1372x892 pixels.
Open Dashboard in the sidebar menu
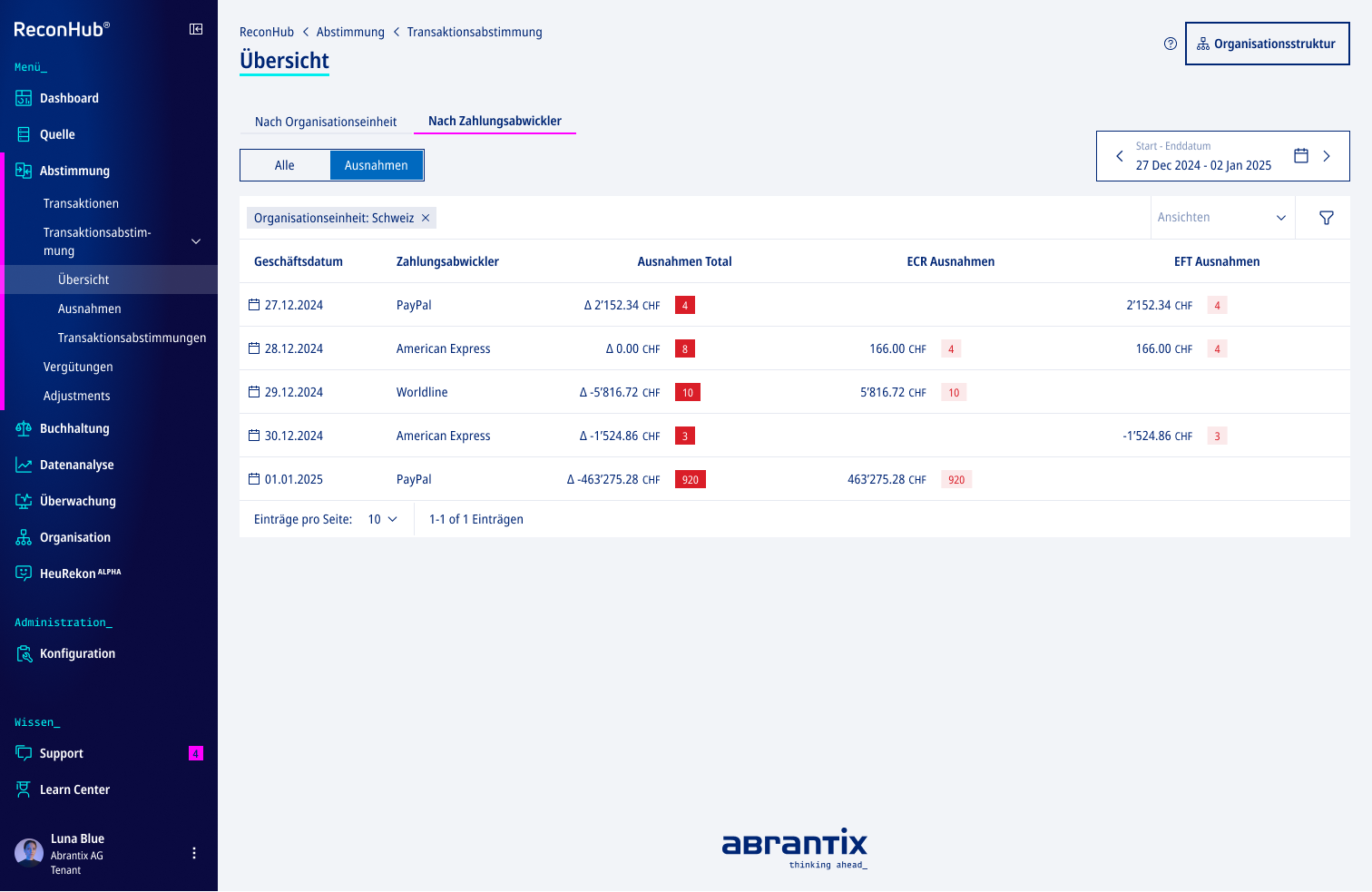tap(69, 98)
